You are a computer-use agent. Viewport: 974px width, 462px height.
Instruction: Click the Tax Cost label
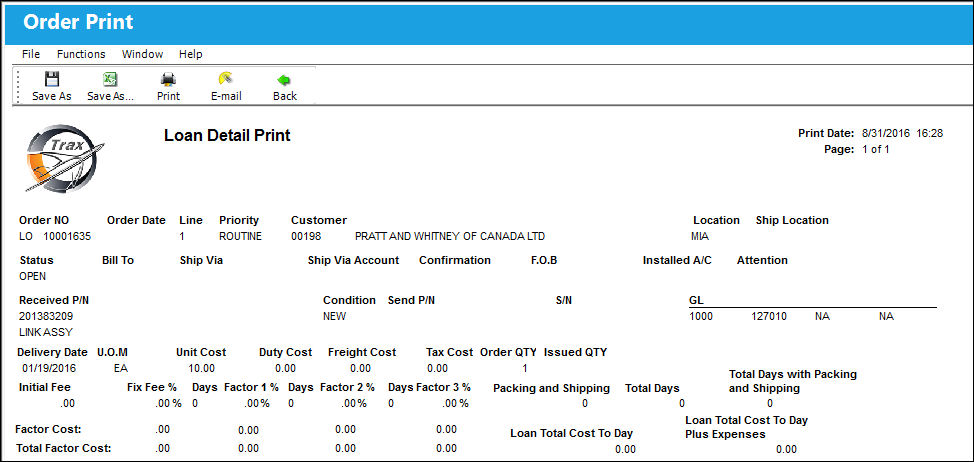[x=450, y=352]
